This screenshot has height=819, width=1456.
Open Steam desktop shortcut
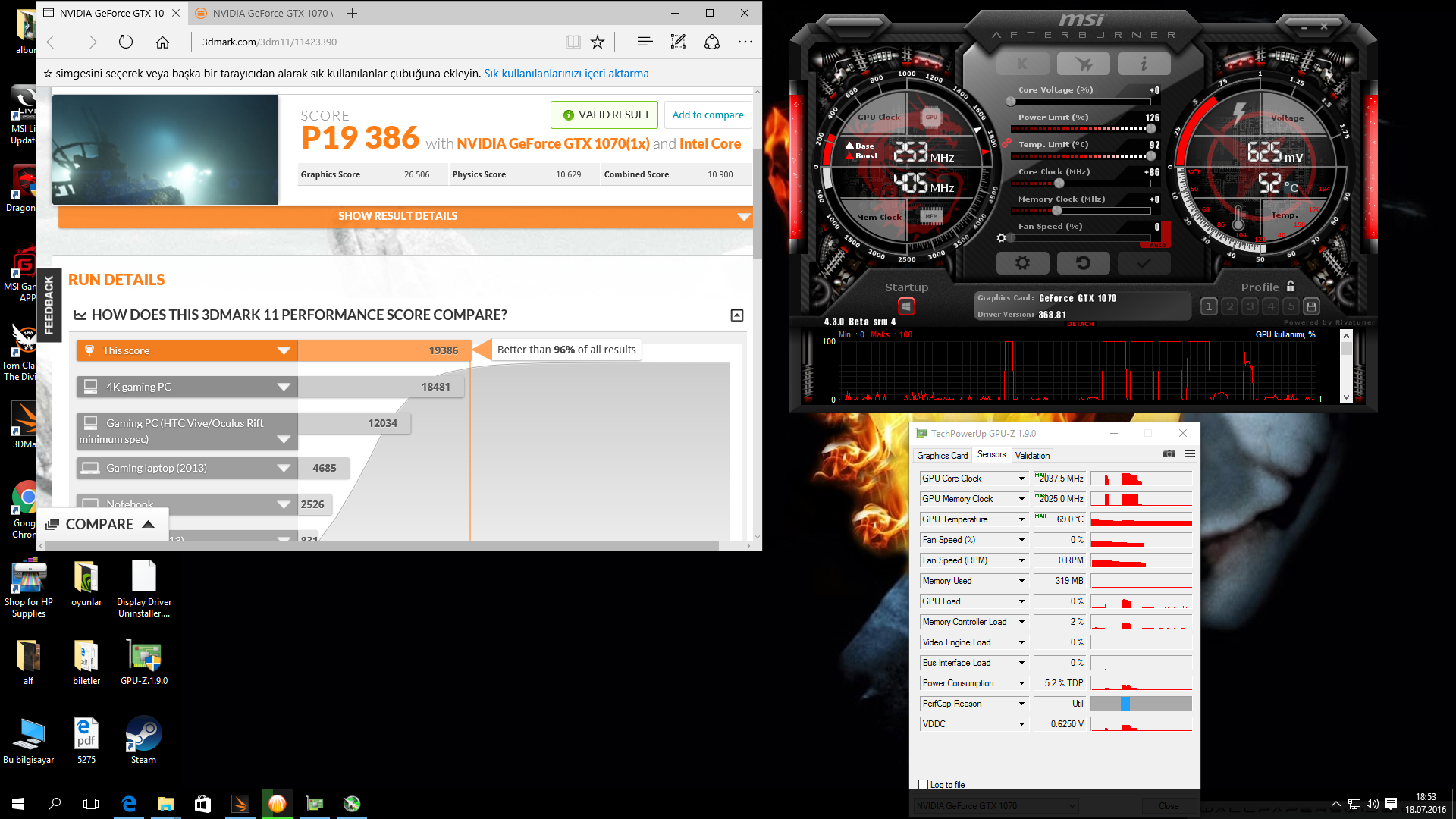click(x=143, y=741)
